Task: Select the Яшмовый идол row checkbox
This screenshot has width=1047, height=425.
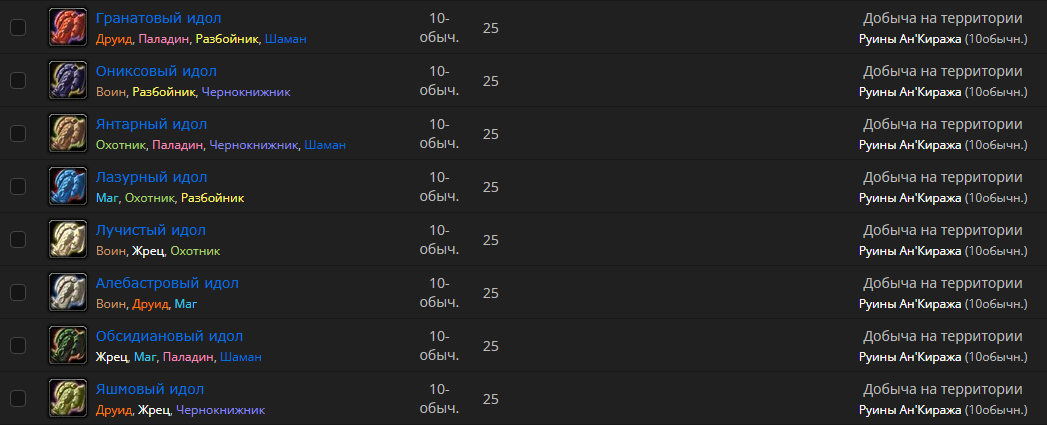Action: click(x=18, y=399)
